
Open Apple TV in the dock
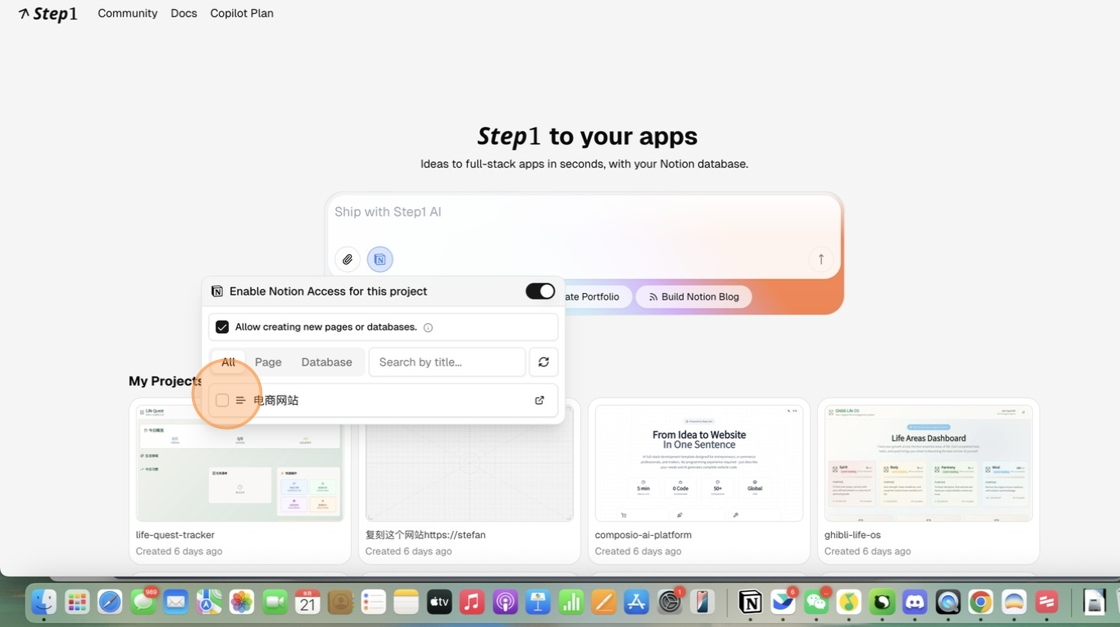click(x=439, y=602)
